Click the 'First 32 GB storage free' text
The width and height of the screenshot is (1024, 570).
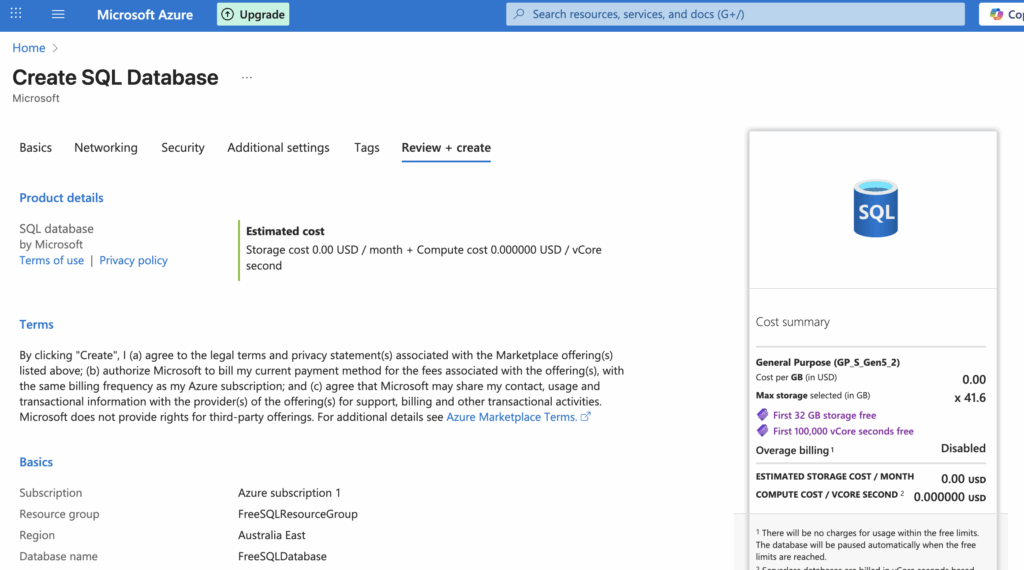coord(824,415)
